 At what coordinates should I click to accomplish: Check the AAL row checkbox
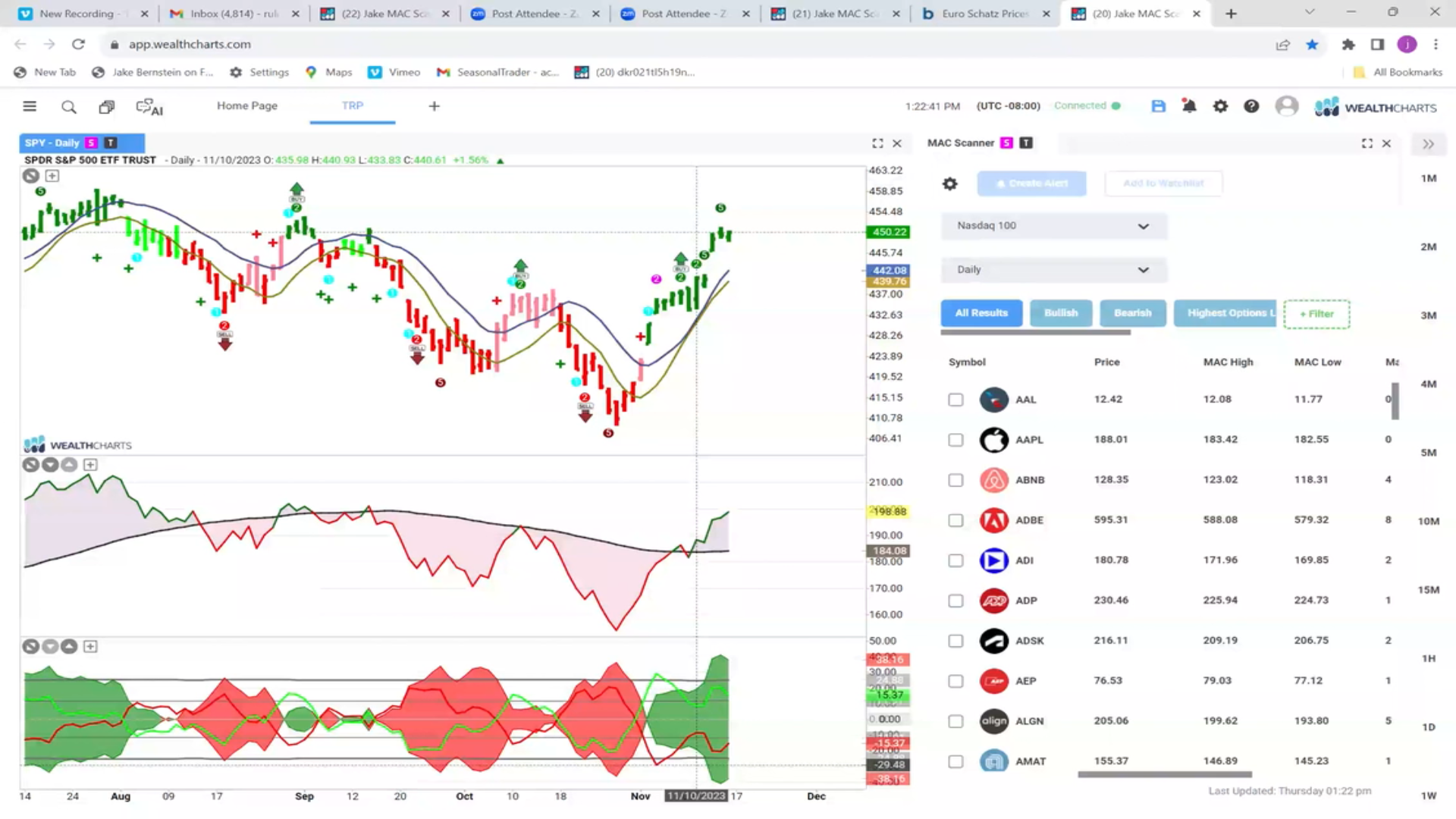955,400
